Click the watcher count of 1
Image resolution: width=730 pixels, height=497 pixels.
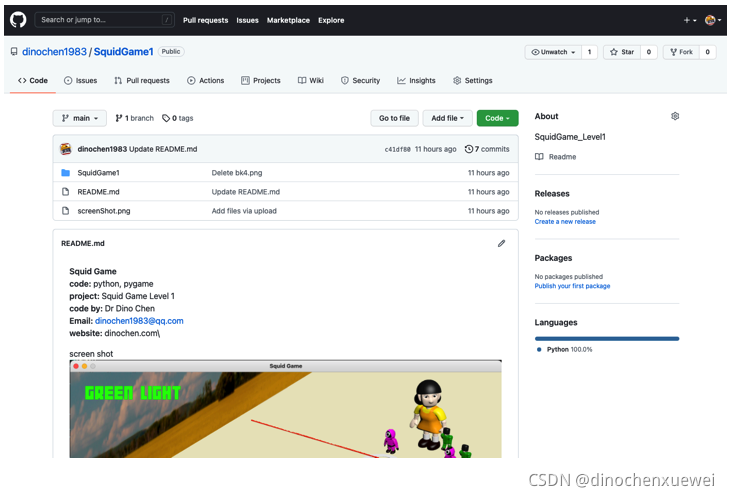pyautogui.click(x=589, y=52)
